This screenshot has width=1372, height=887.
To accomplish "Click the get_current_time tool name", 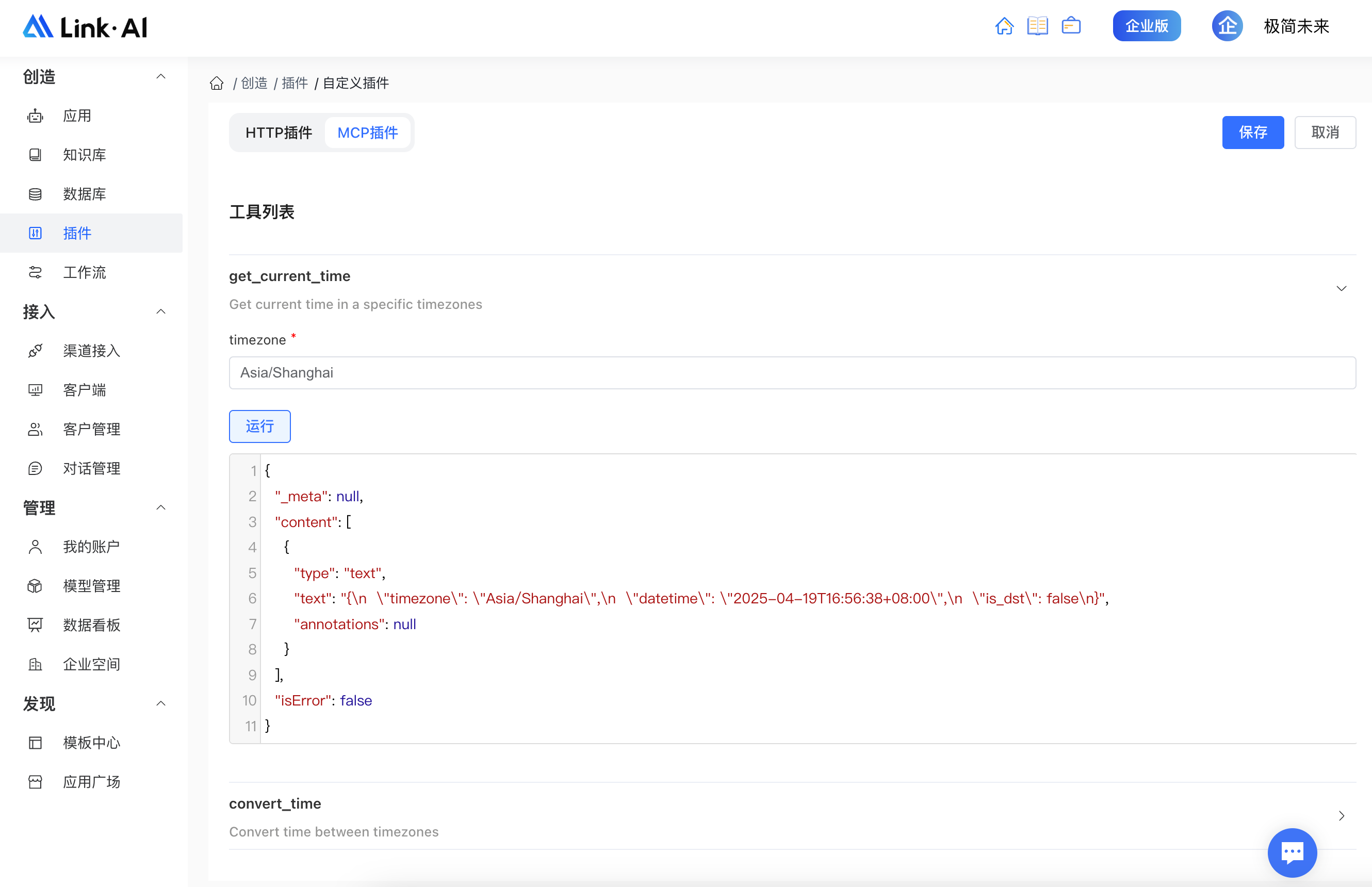I will pyautogui.click(x=290, y=276).
